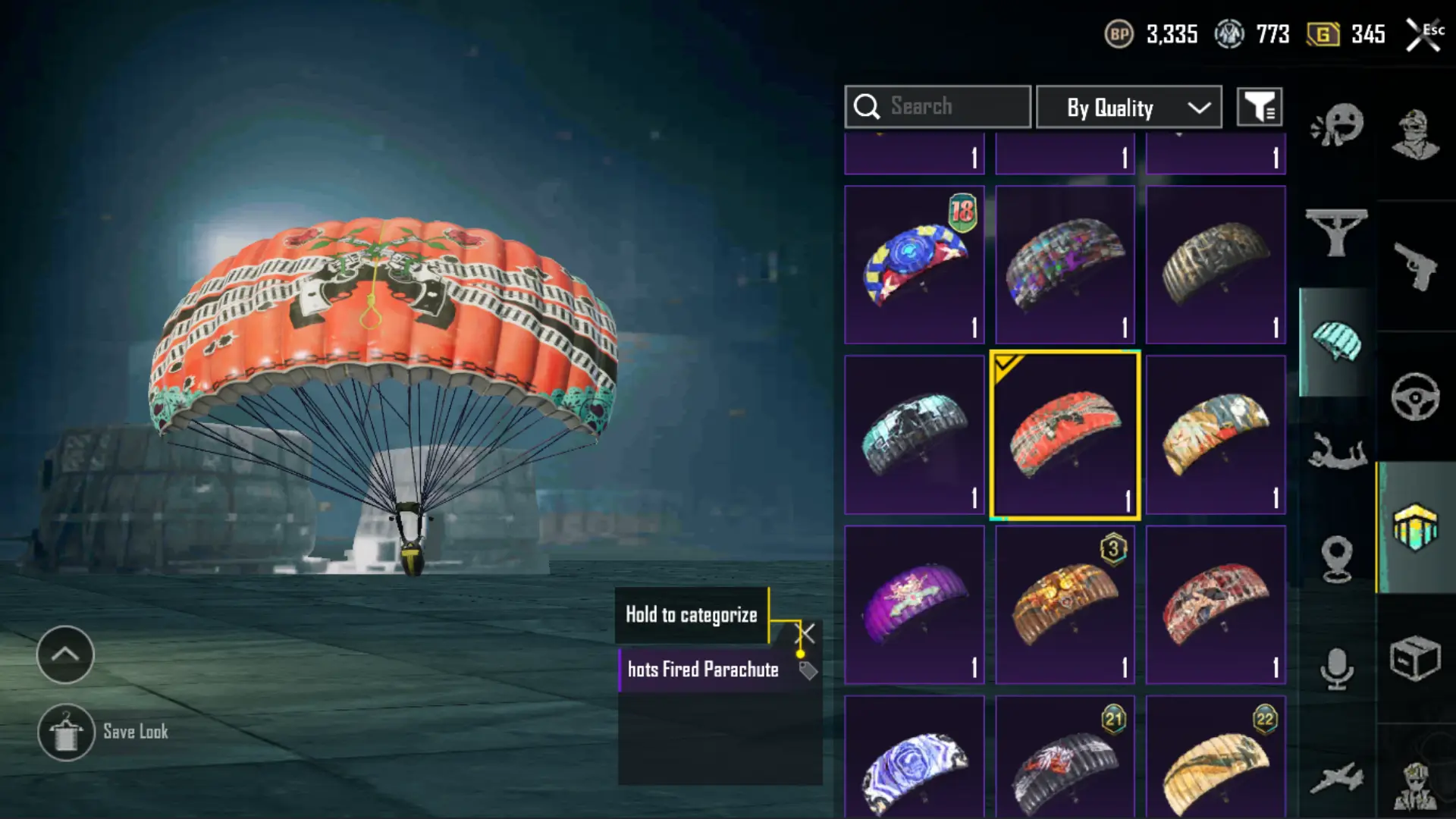Select the Hots Fired Parachute label

[703, 670]
